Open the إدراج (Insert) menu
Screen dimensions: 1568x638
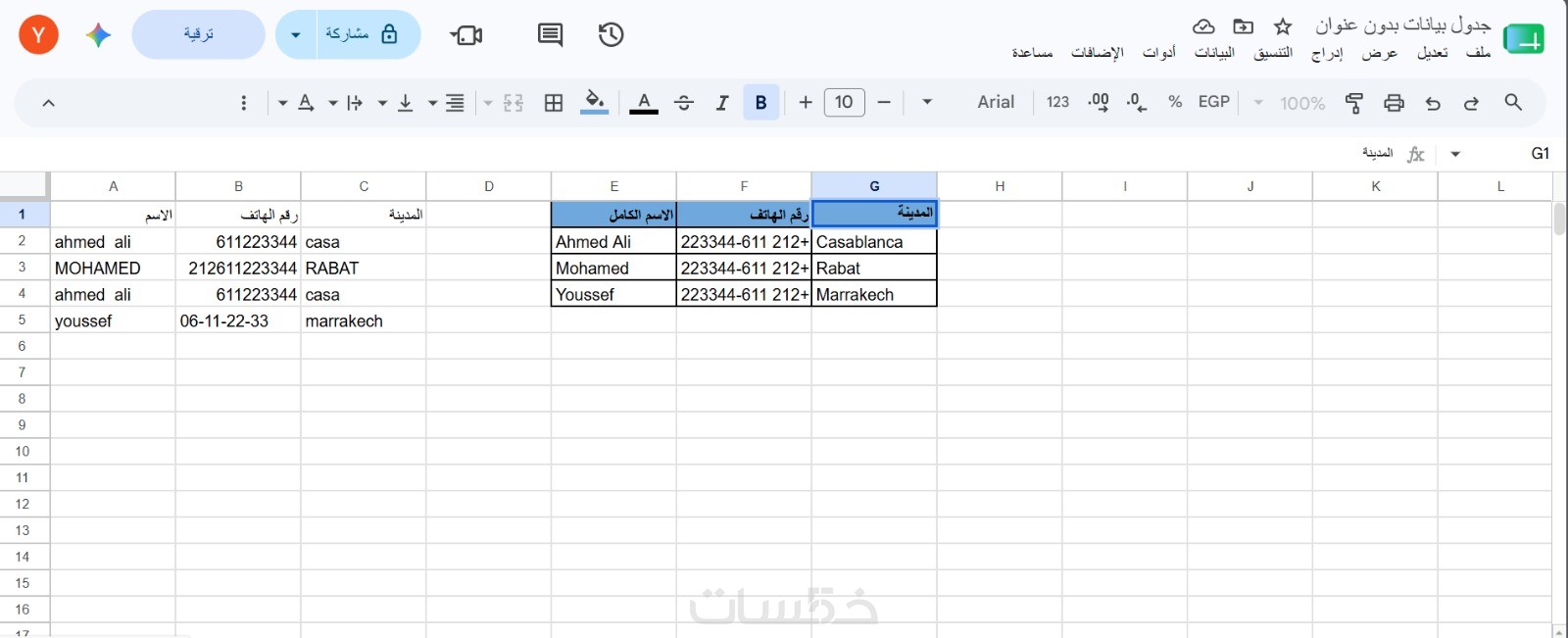[x=1327, y=53]
